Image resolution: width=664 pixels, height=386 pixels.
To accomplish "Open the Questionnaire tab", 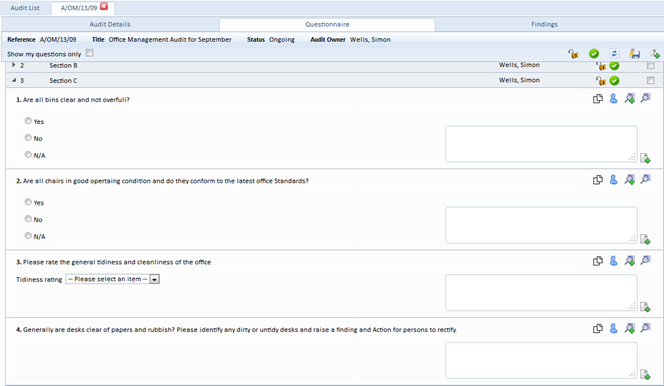I will (327, 25).
